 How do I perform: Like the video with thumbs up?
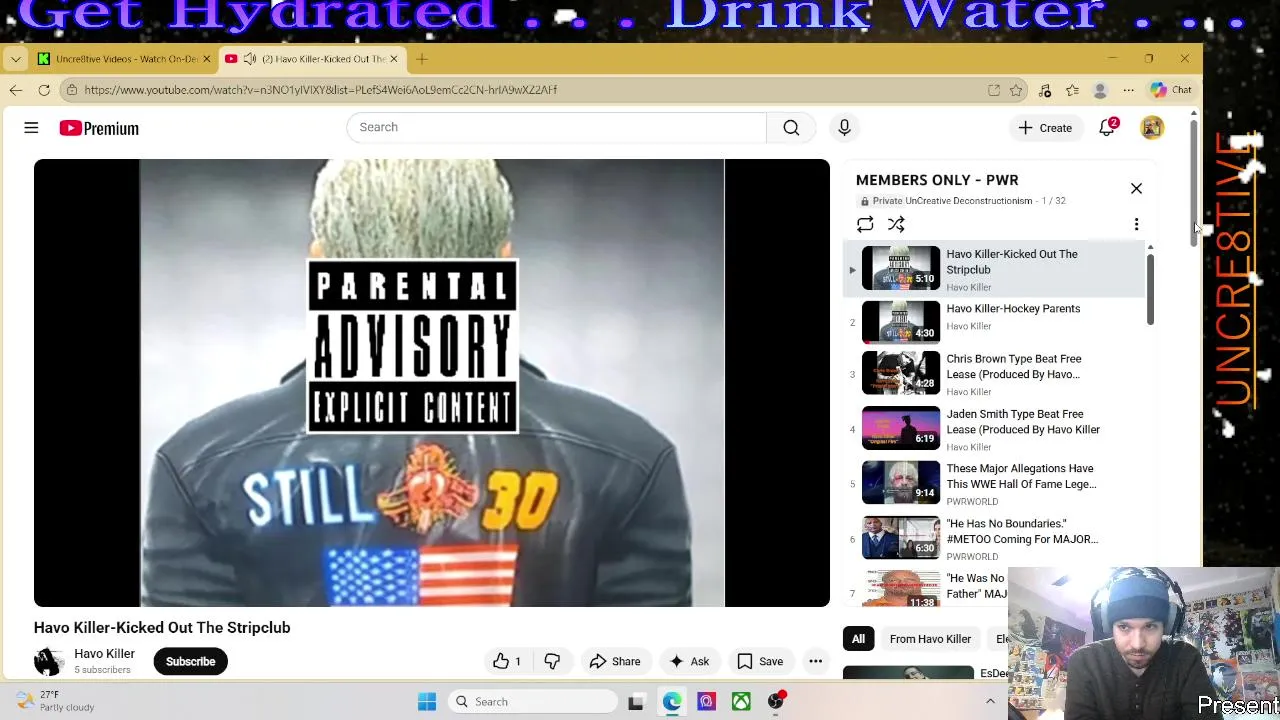coord(507,661)
